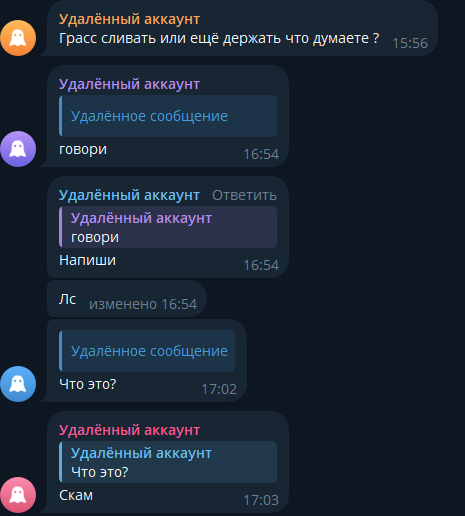This screenshot has width=465, height=516.
Task: Open orange Удалённый аккаунт sender name
Action: click(129, 19)
